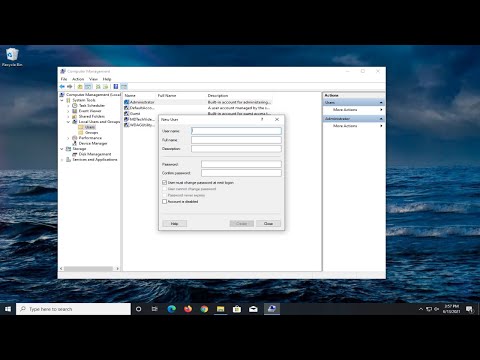Click the Description column header
This screenshot has width=480, height=360.
[218, 96]
